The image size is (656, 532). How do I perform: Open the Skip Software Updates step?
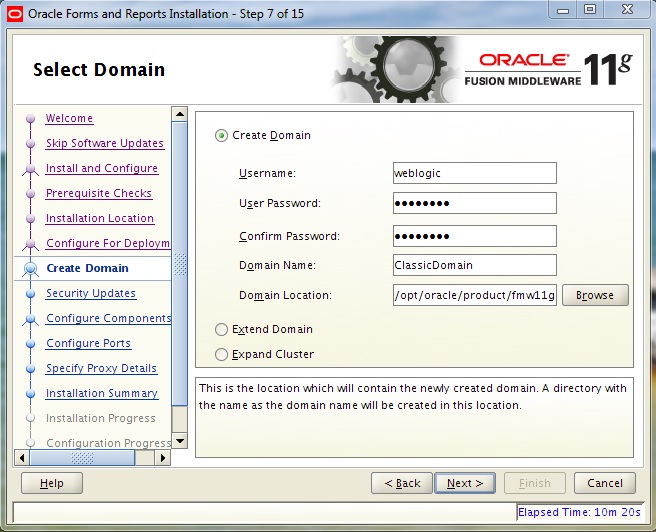pyautogui.click(x=104, y=143)
